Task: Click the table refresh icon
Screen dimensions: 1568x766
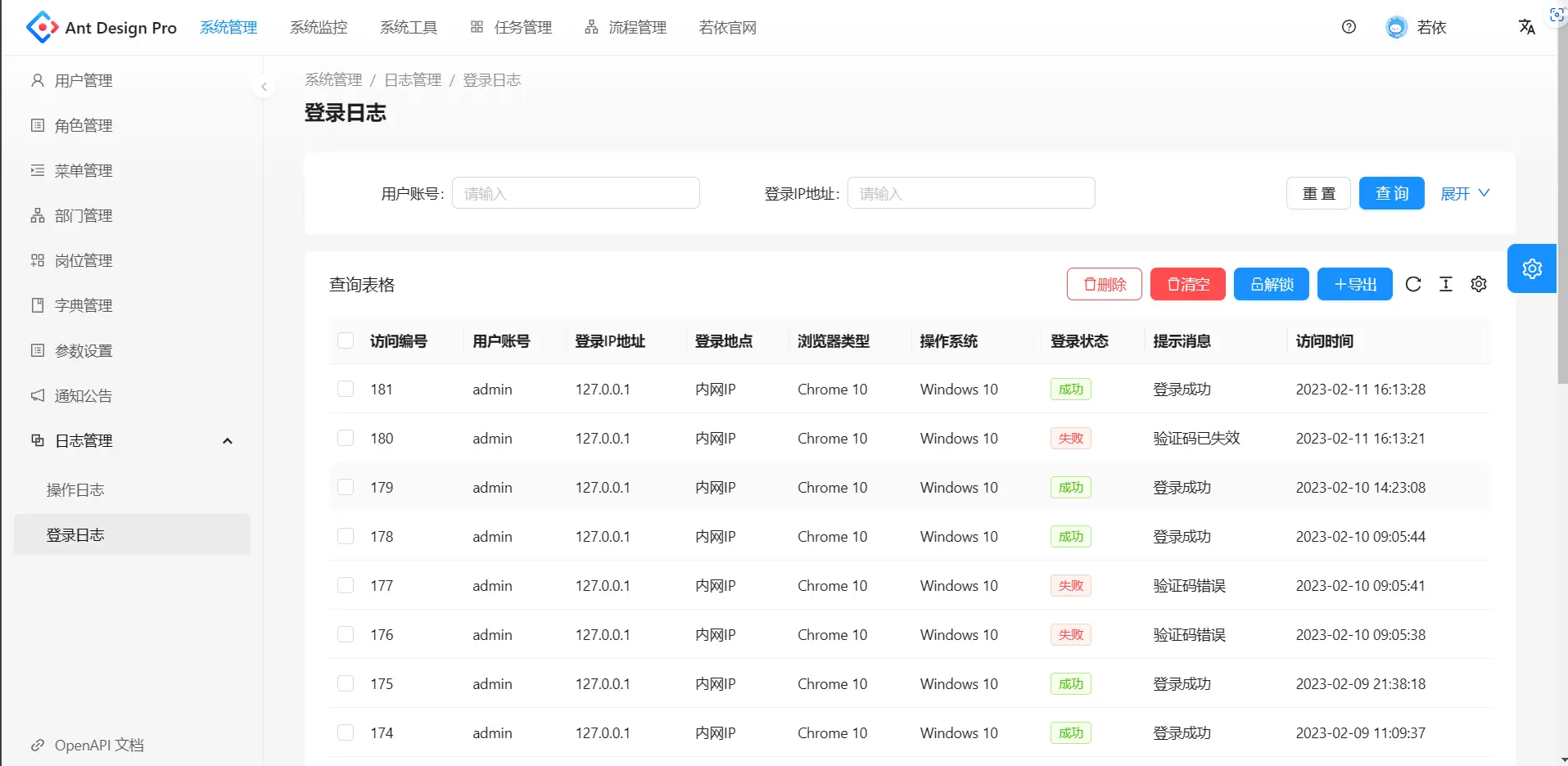Action: (1413, 284)
